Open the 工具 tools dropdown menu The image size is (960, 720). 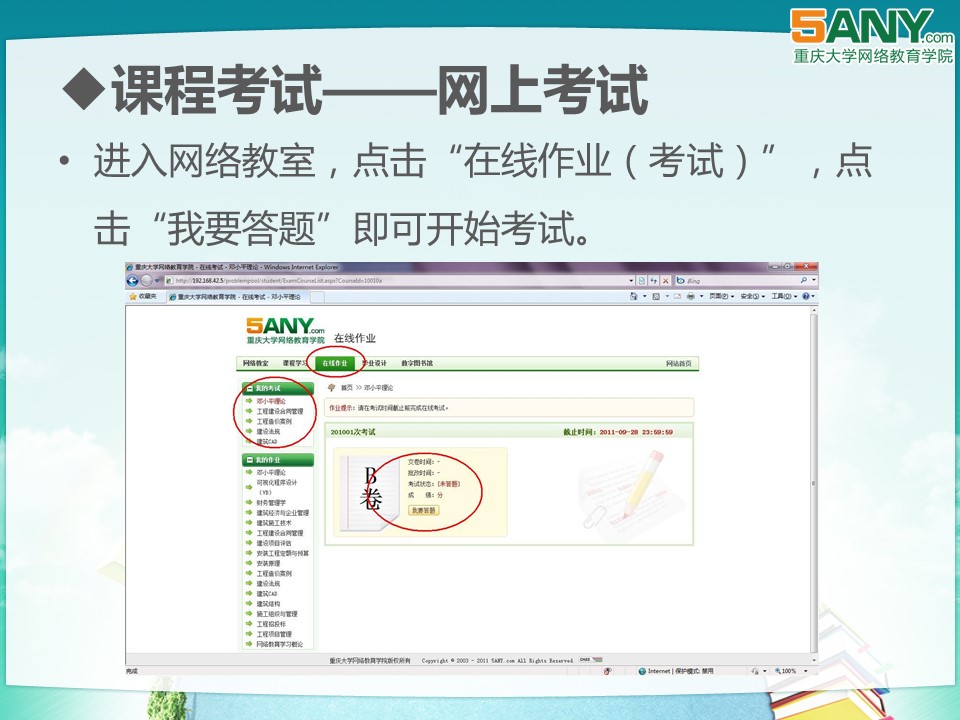(783, 296)
